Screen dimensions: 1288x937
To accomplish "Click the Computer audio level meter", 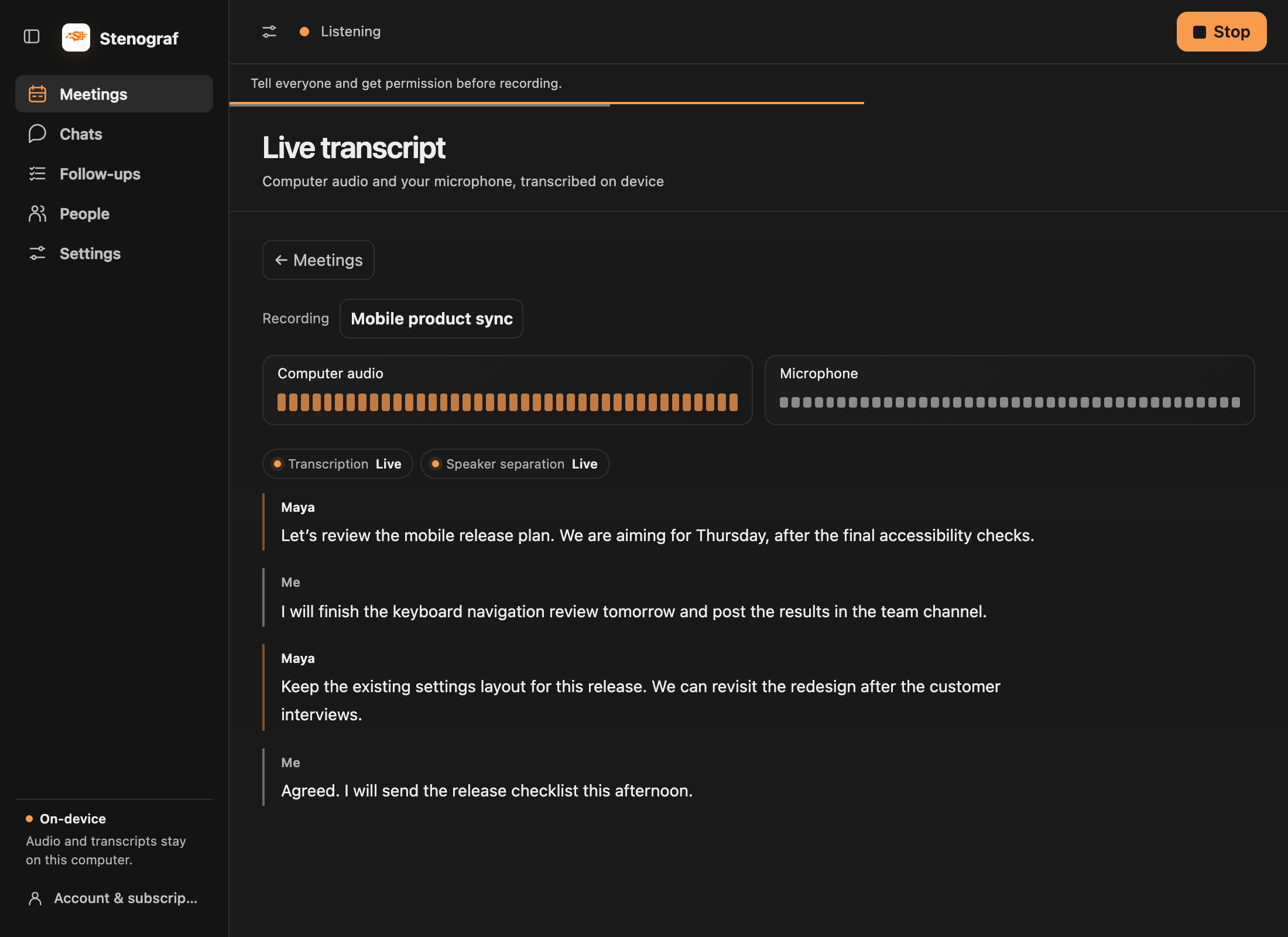I will 508,402.
